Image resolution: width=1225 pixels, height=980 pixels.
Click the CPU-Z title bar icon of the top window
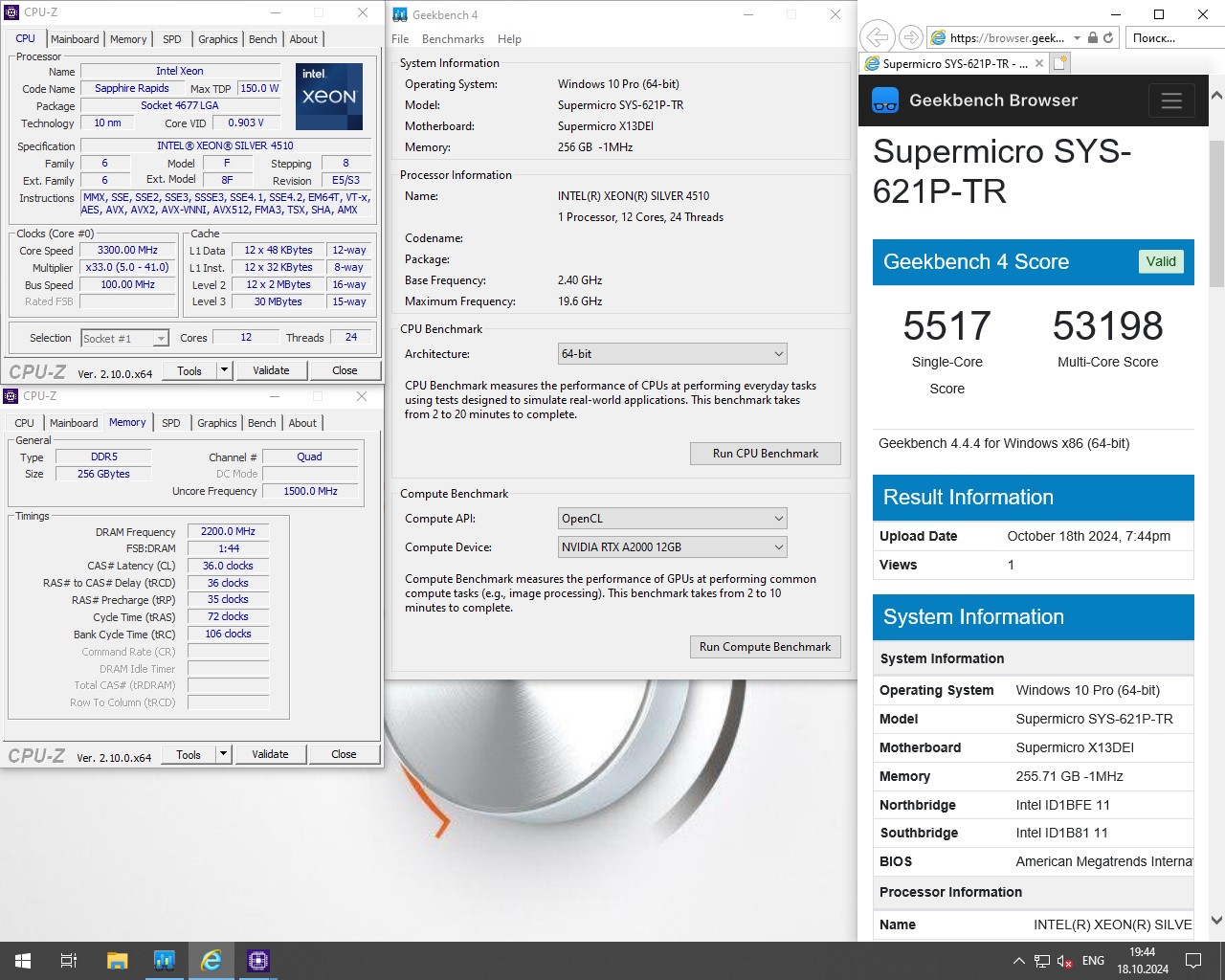(11, 12)
